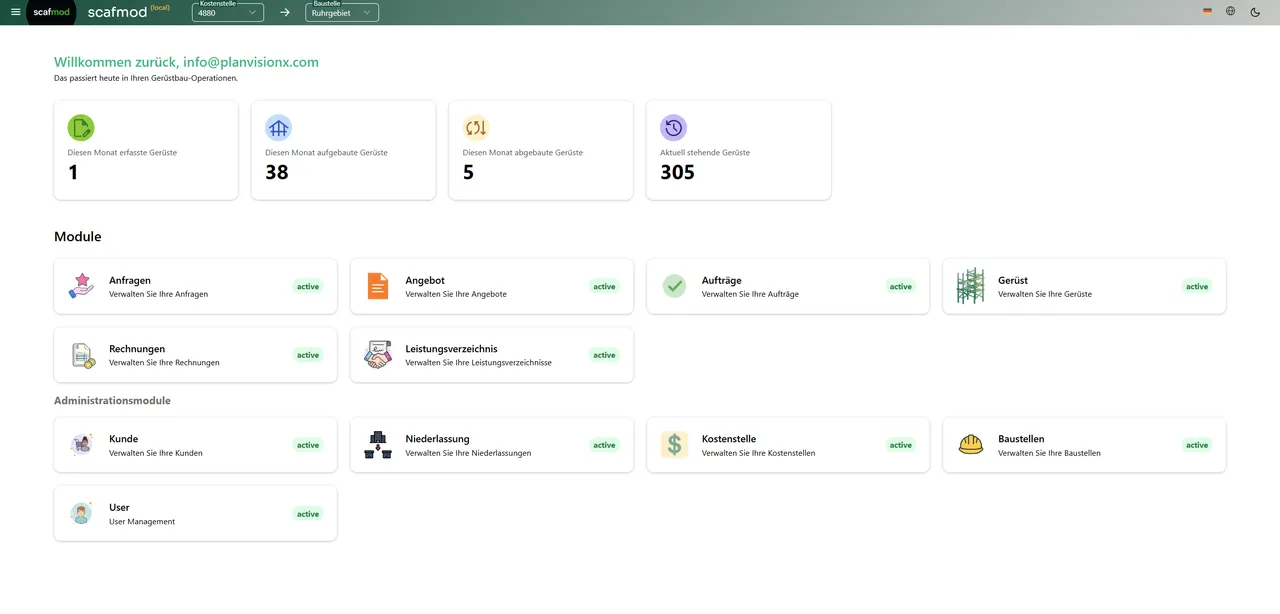1280x614 pixels.
Task: Click the German flag language indicator
Action: (x=1206, y=11)
